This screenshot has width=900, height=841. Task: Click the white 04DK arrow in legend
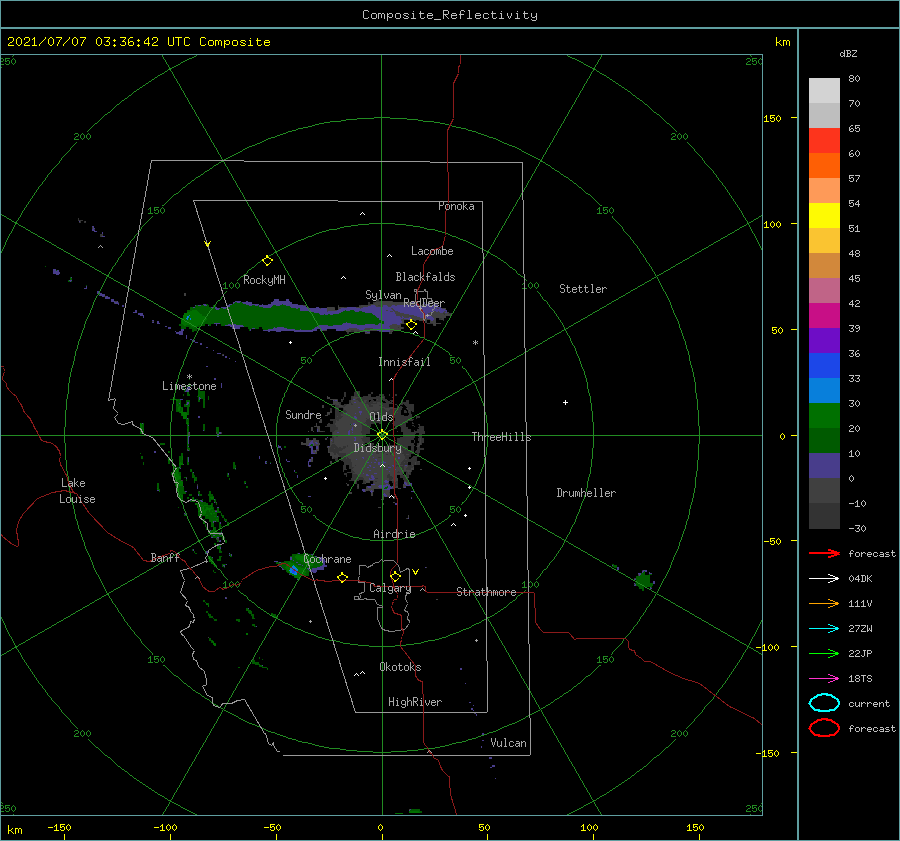[x=824, y=578]
